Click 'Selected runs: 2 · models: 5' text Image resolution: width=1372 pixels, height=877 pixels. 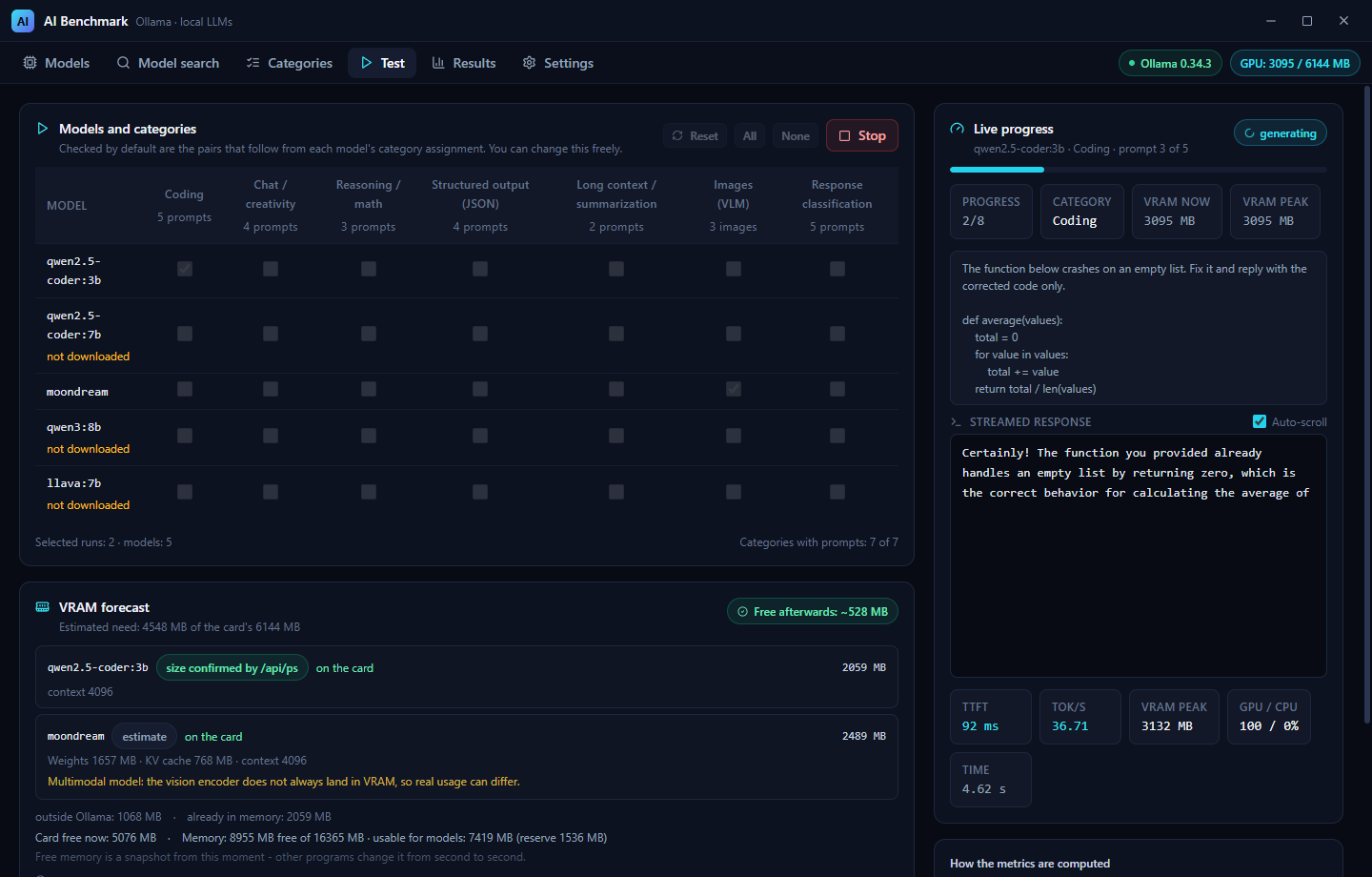click(x=104, y=542)
